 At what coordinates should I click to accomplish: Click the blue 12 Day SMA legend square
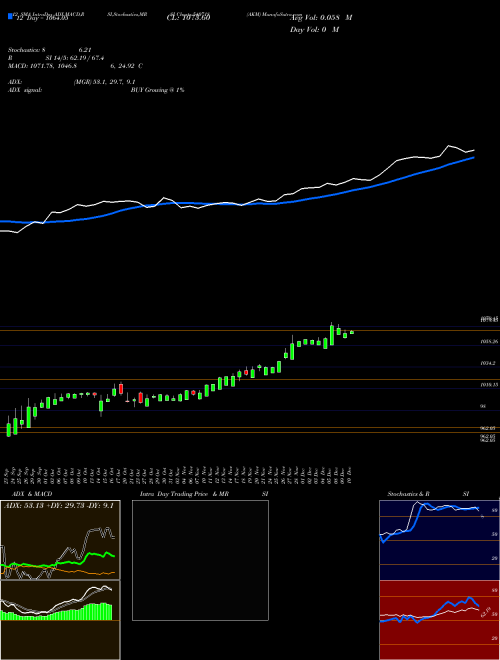tap(11, 17)
